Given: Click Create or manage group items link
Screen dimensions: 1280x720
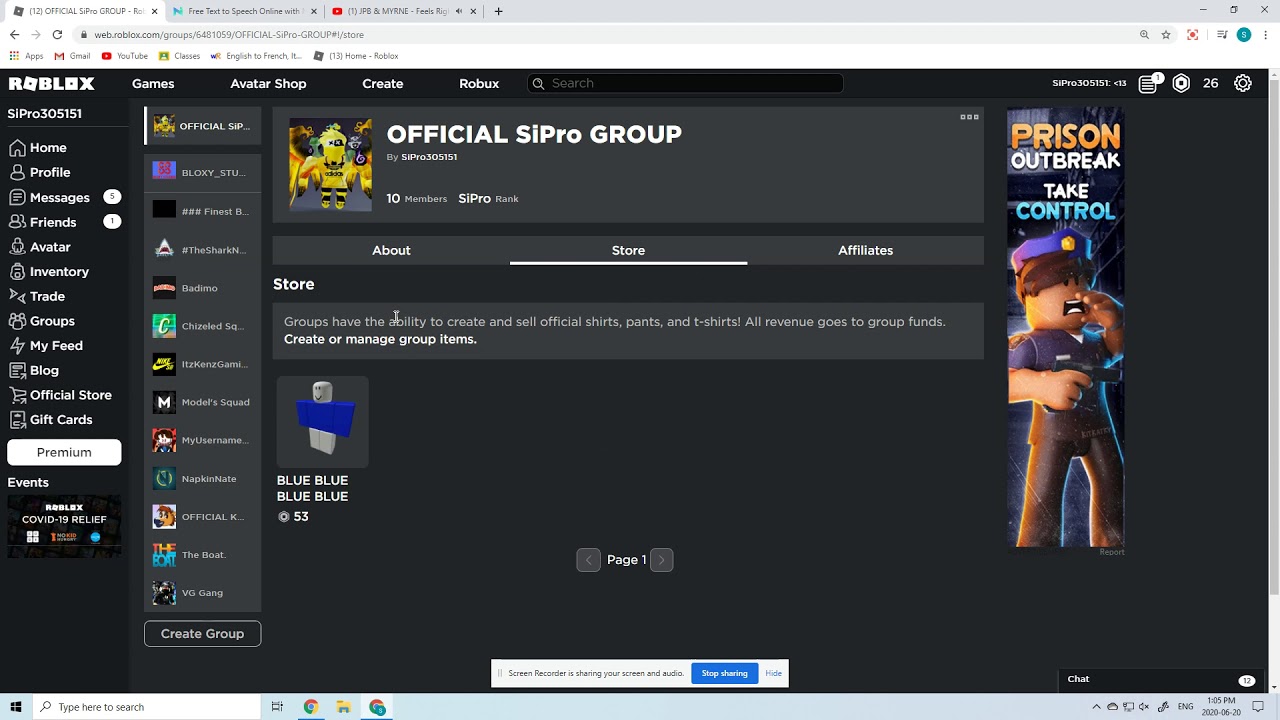Looking at the screenshot, I should tap(380, 339).
